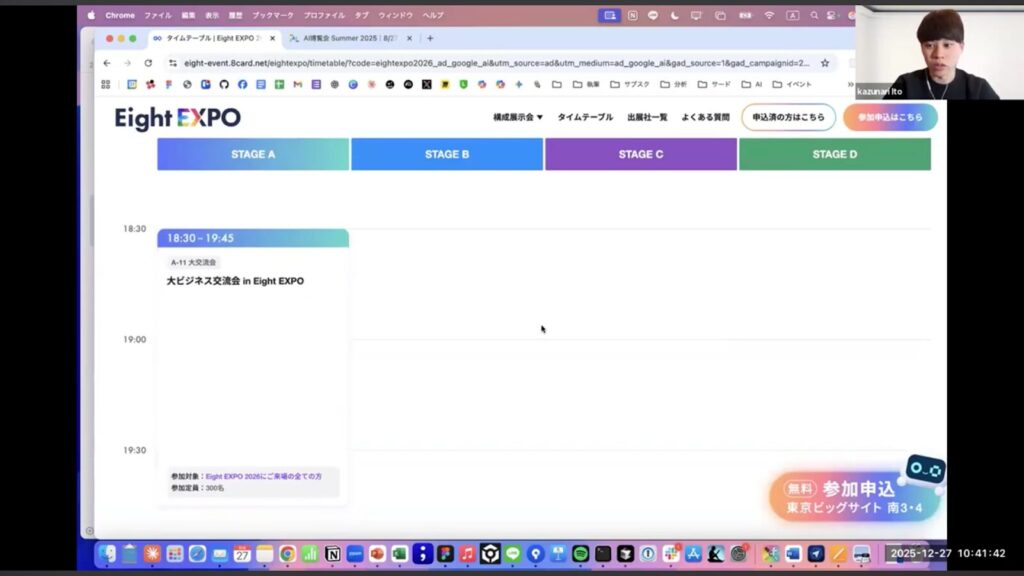Click the Eight EXPO logo

click(x=177, y=118)
